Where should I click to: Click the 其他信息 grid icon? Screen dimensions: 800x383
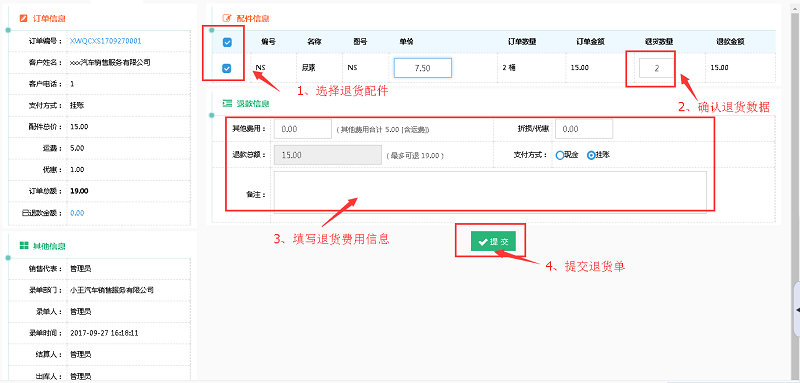coord(23,246)
